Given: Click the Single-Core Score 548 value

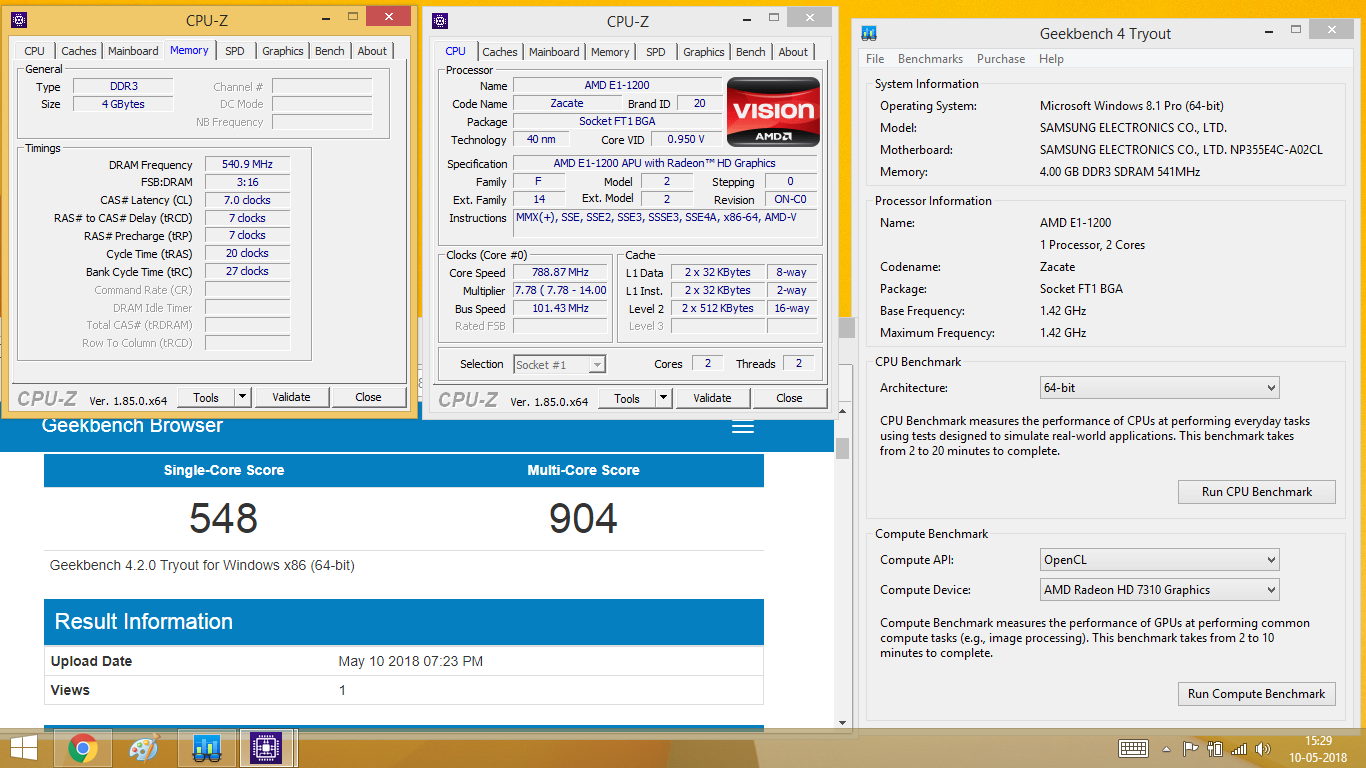Looking at the screenshot, I should tap(224, 519).
